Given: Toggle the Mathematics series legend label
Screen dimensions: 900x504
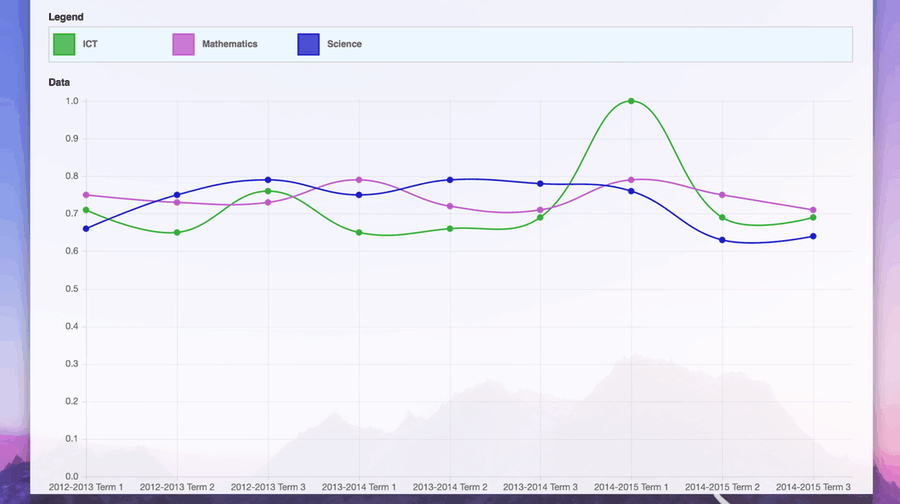Looking at the screenshot, I should 229,44.
